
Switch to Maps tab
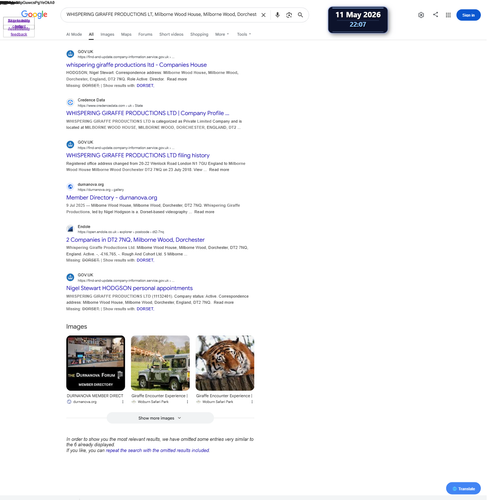coord(127,34)
